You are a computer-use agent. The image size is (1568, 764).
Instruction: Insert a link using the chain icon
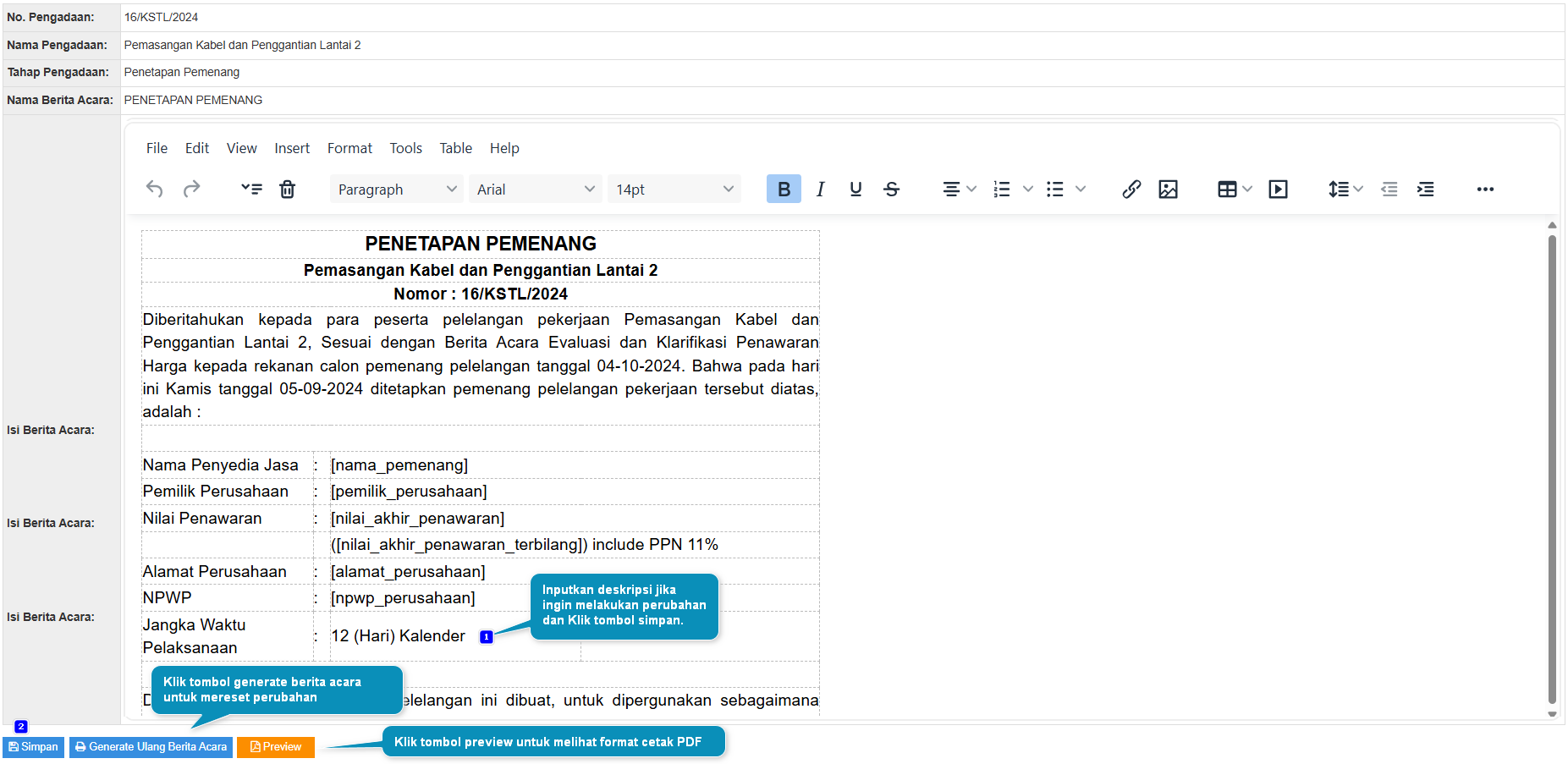coord(1131,189)
